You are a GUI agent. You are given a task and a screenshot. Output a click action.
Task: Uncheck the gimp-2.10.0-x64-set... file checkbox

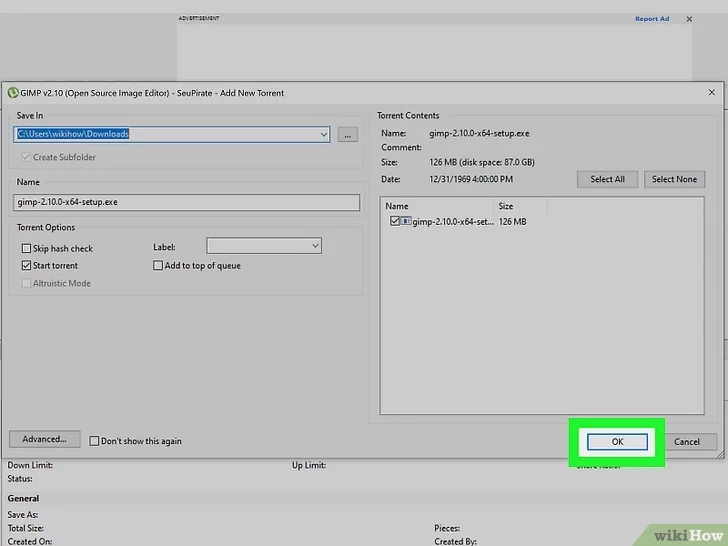tap(395, 221)
